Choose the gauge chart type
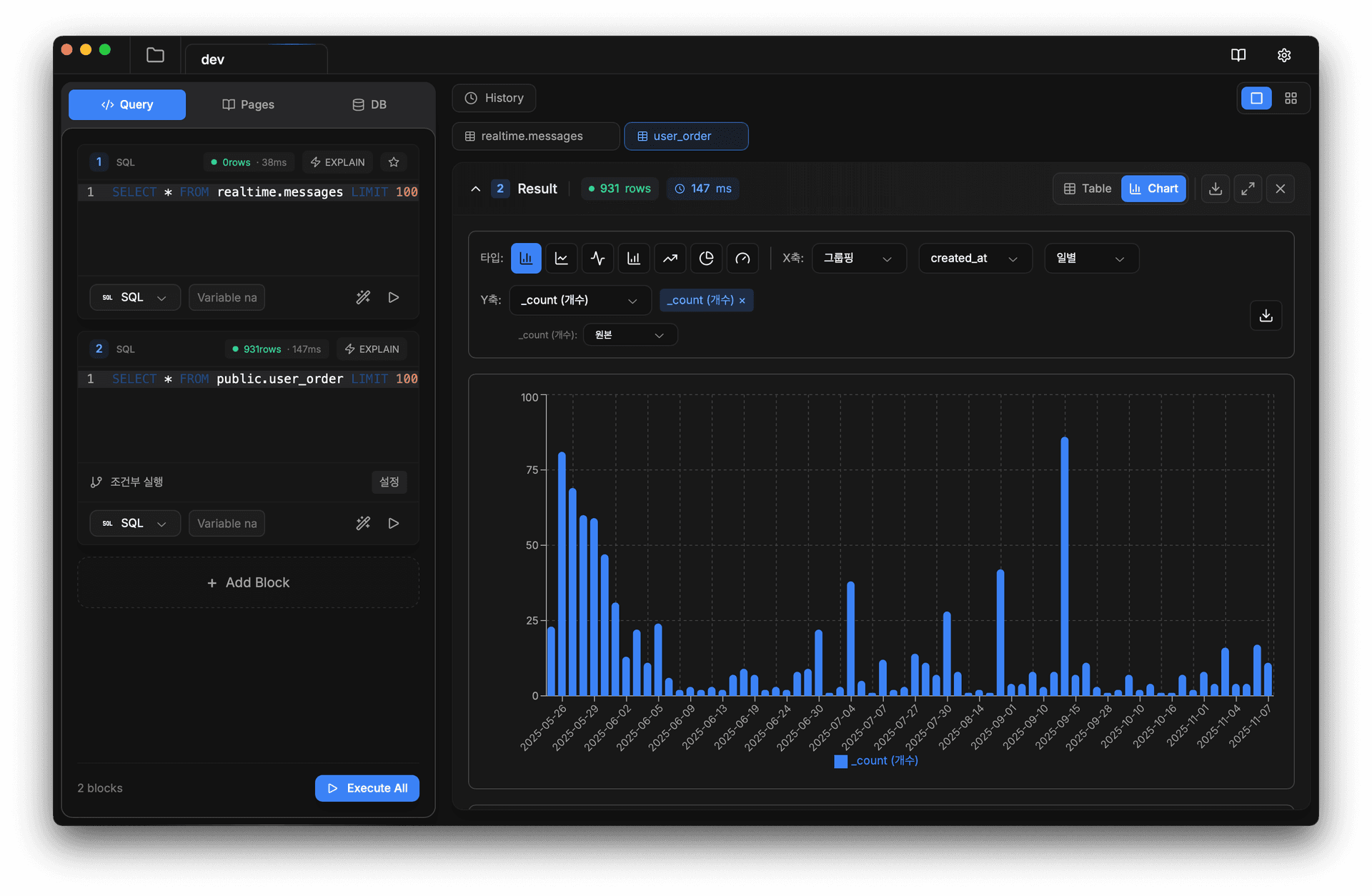Viewport: 1372px width, 896px height. coord(742,258)
